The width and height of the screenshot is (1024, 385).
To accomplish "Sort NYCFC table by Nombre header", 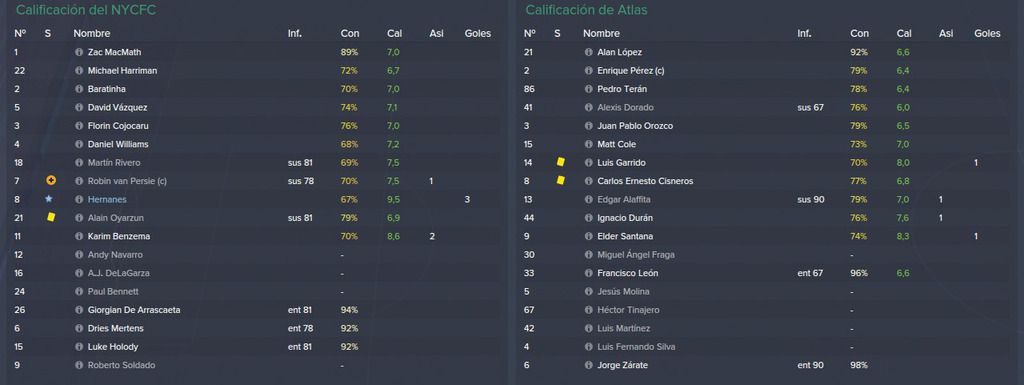I will [92, 33].
